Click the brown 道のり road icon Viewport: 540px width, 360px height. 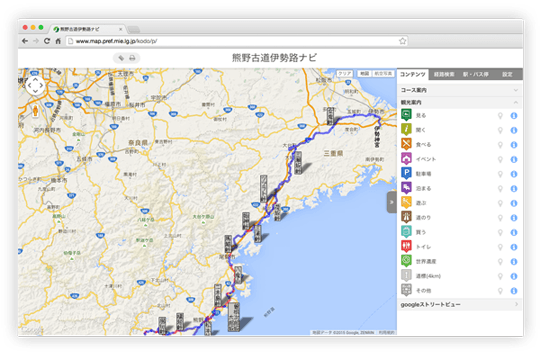406,217
